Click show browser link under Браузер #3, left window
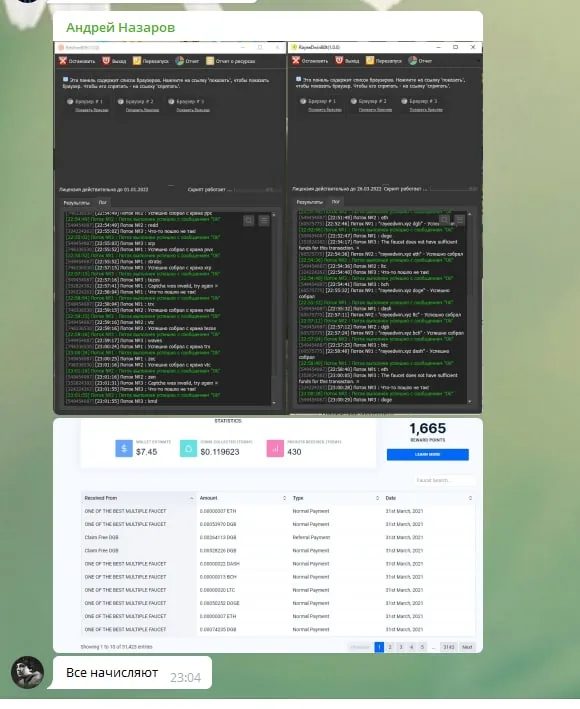580x709 pixels. pyautogui.click(x=193, y=110)
